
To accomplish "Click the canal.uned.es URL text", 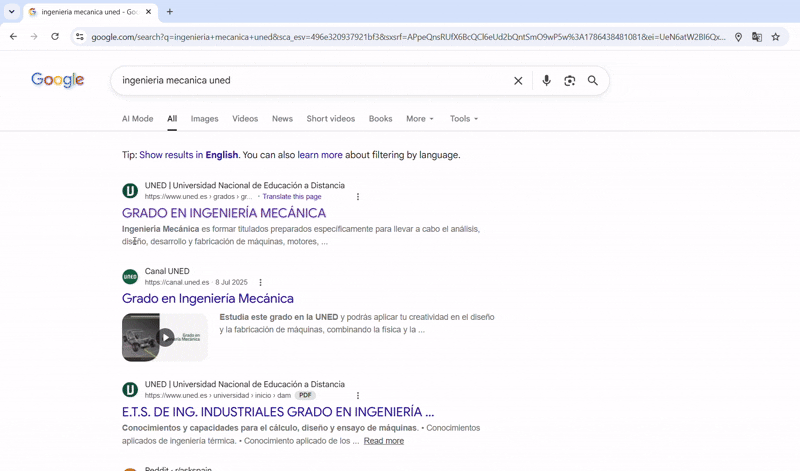I will (177, 282).
